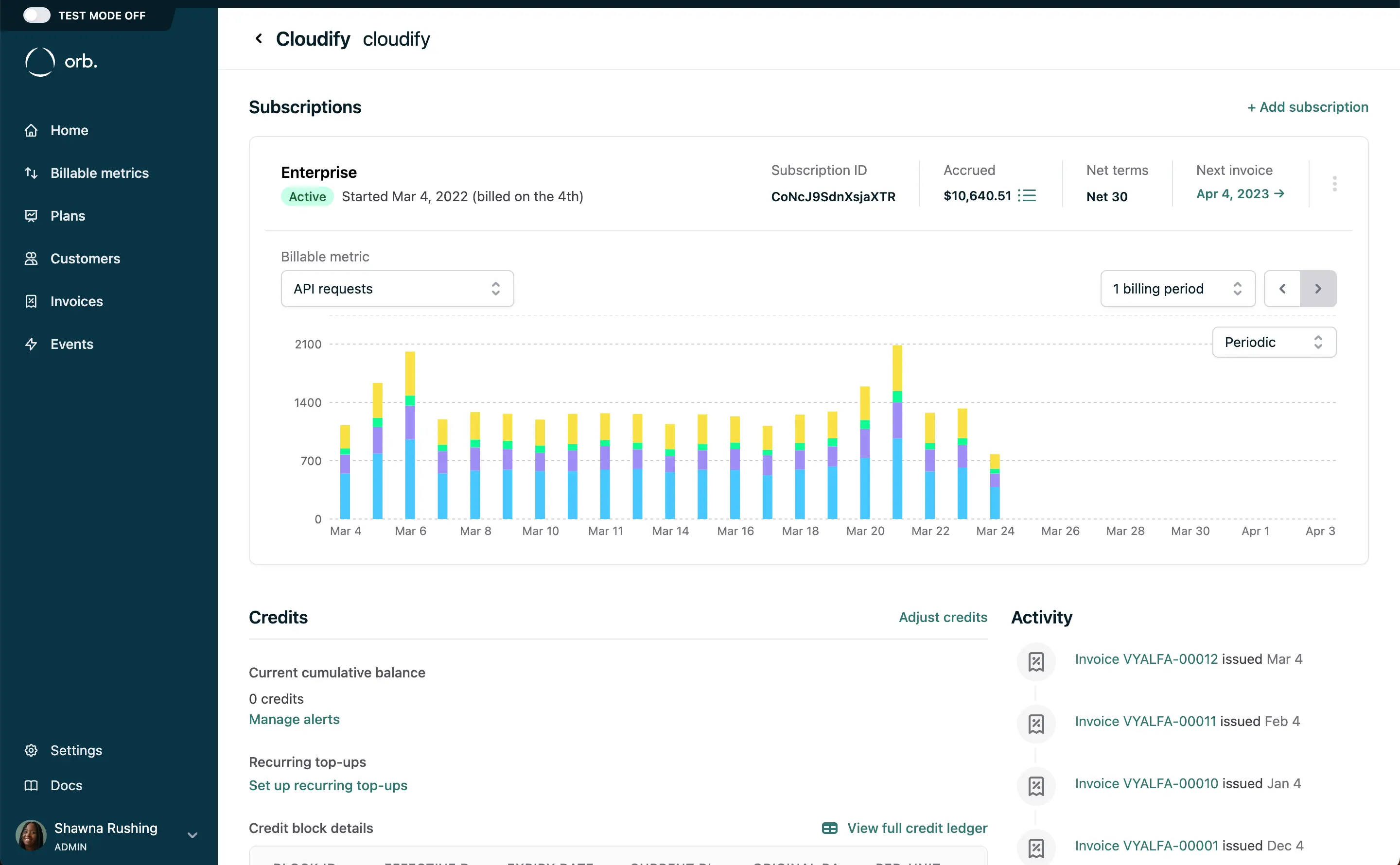Open the Invoices sidebar icon
1400x865 pixels.
pos(32,301)
